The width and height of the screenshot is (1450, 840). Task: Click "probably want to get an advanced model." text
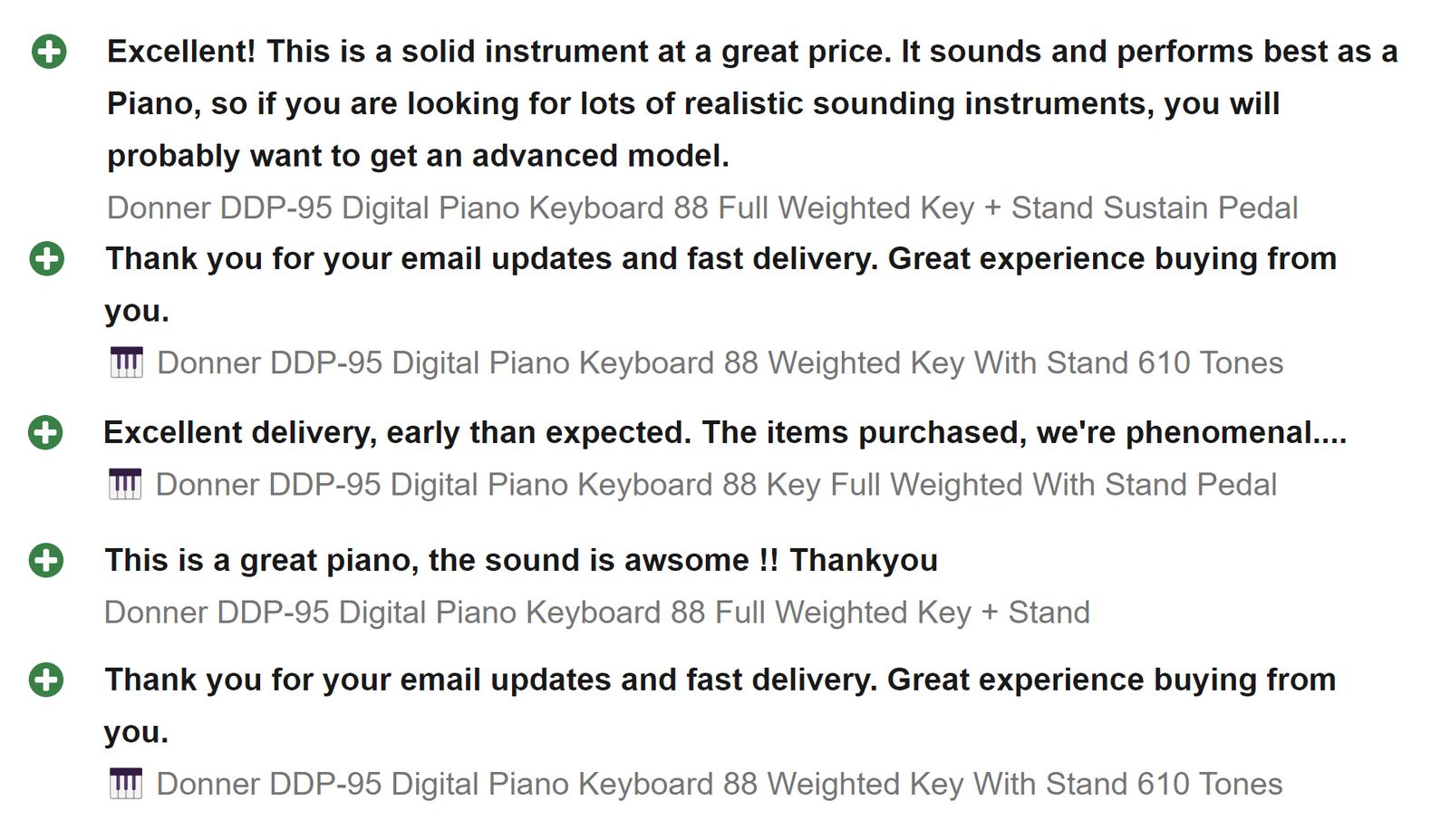tap(418, 156)
